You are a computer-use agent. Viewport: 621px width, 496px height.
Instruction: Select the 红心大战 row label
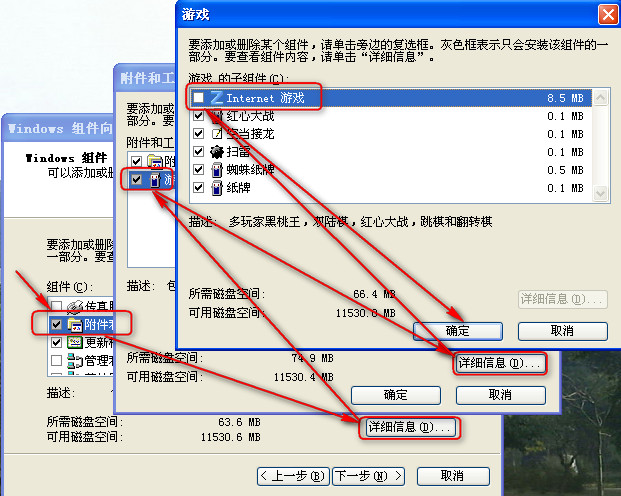(250, 116)
